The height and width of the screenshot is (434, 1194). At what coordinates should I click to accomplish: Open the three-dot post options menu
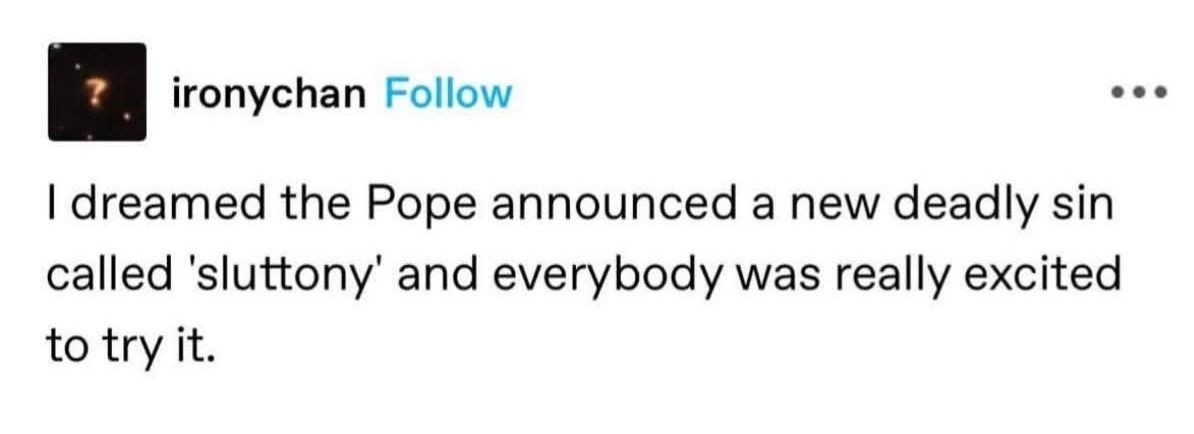pos(1138,94)
